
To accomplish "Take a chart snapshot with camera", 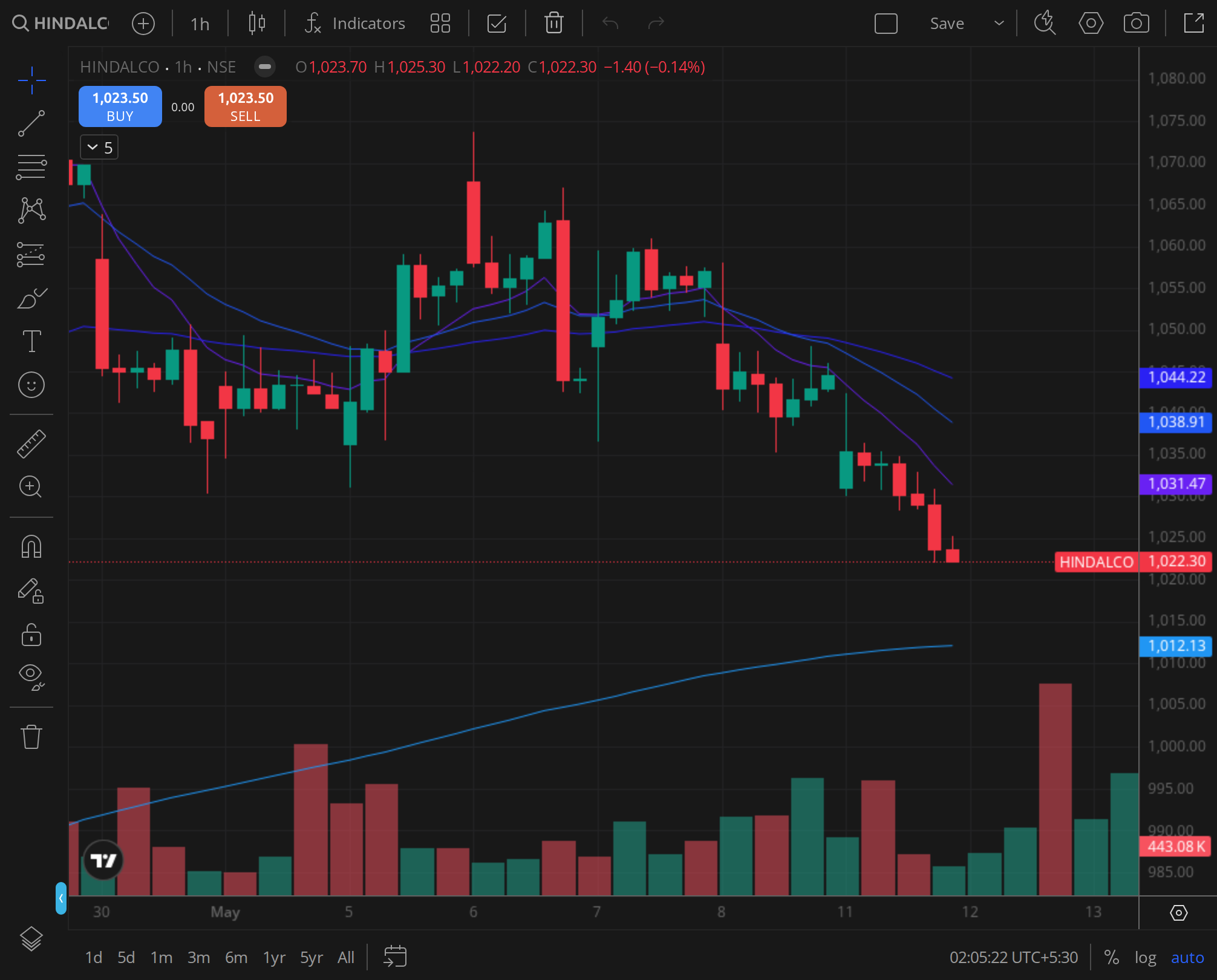I will (x=1136, y=24).
